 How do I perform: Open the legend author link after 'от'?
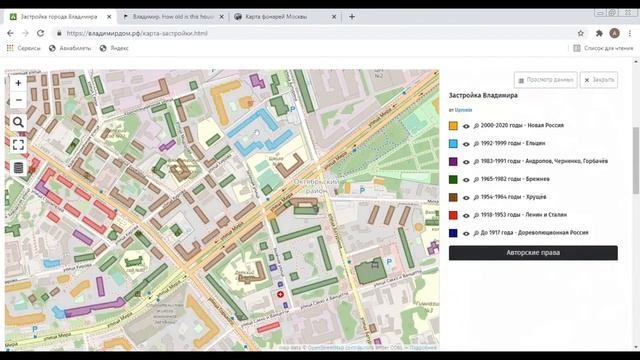463,110
